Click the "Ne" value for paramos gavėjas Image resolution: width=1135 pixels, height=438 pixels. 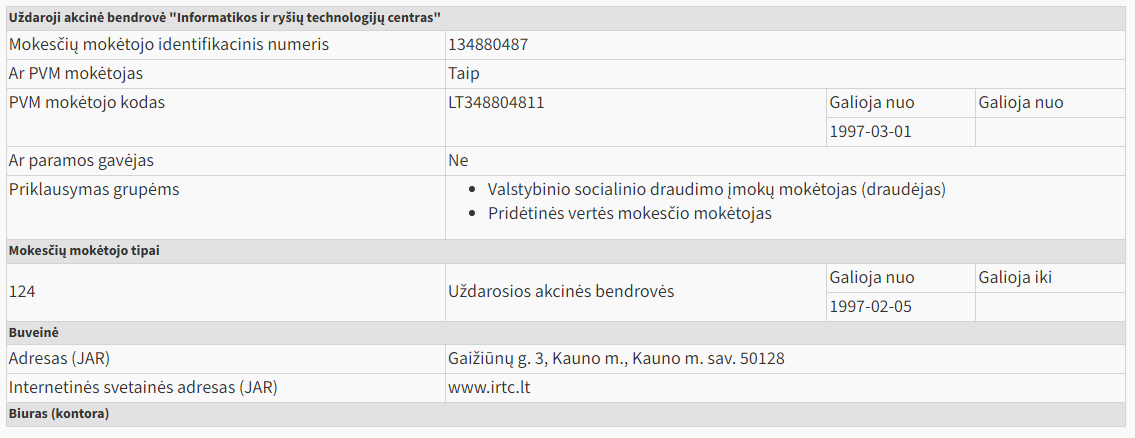click(458, 161)
